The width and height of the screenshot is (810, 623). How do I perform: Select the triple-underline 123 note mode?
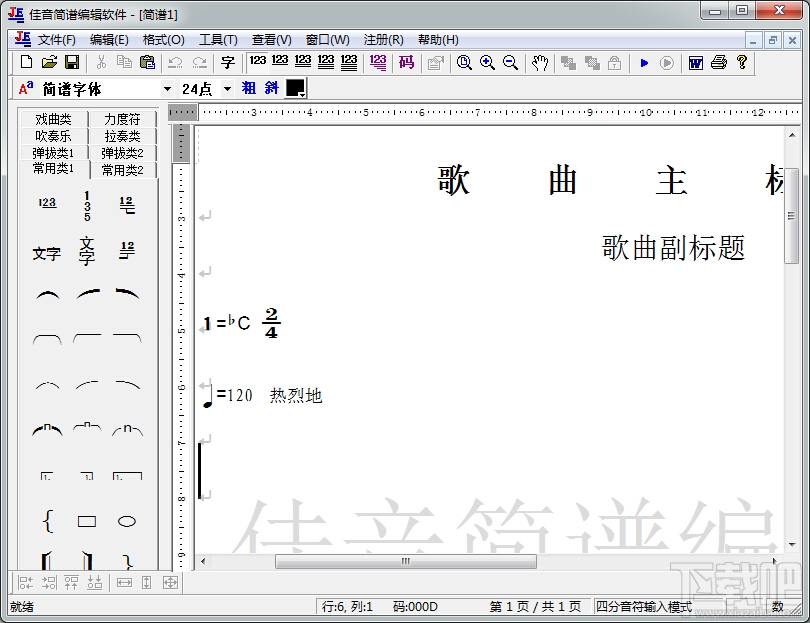click(x=325, y=62)
